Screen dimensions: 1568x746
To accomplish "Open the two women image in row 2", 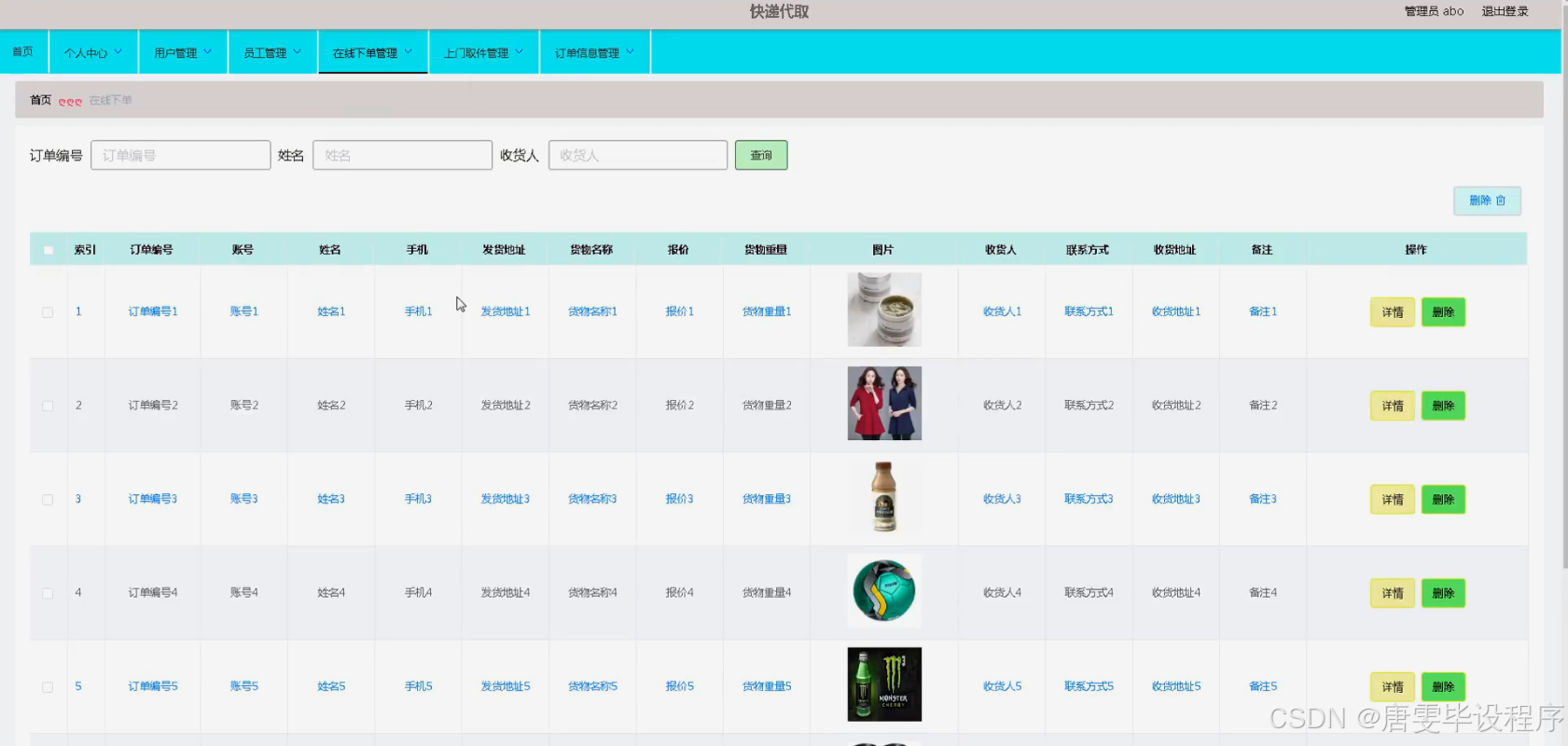I will (x=884, y=403).
